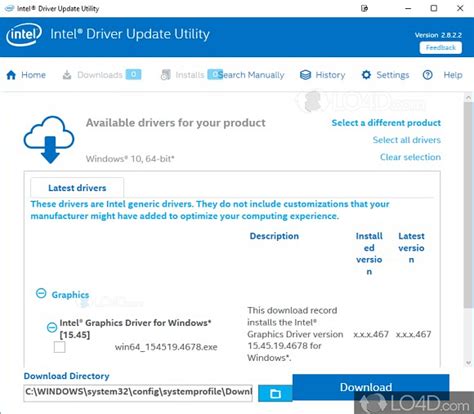Click Select all drivers link
474x414 pixels.
[x=407, y=140]
